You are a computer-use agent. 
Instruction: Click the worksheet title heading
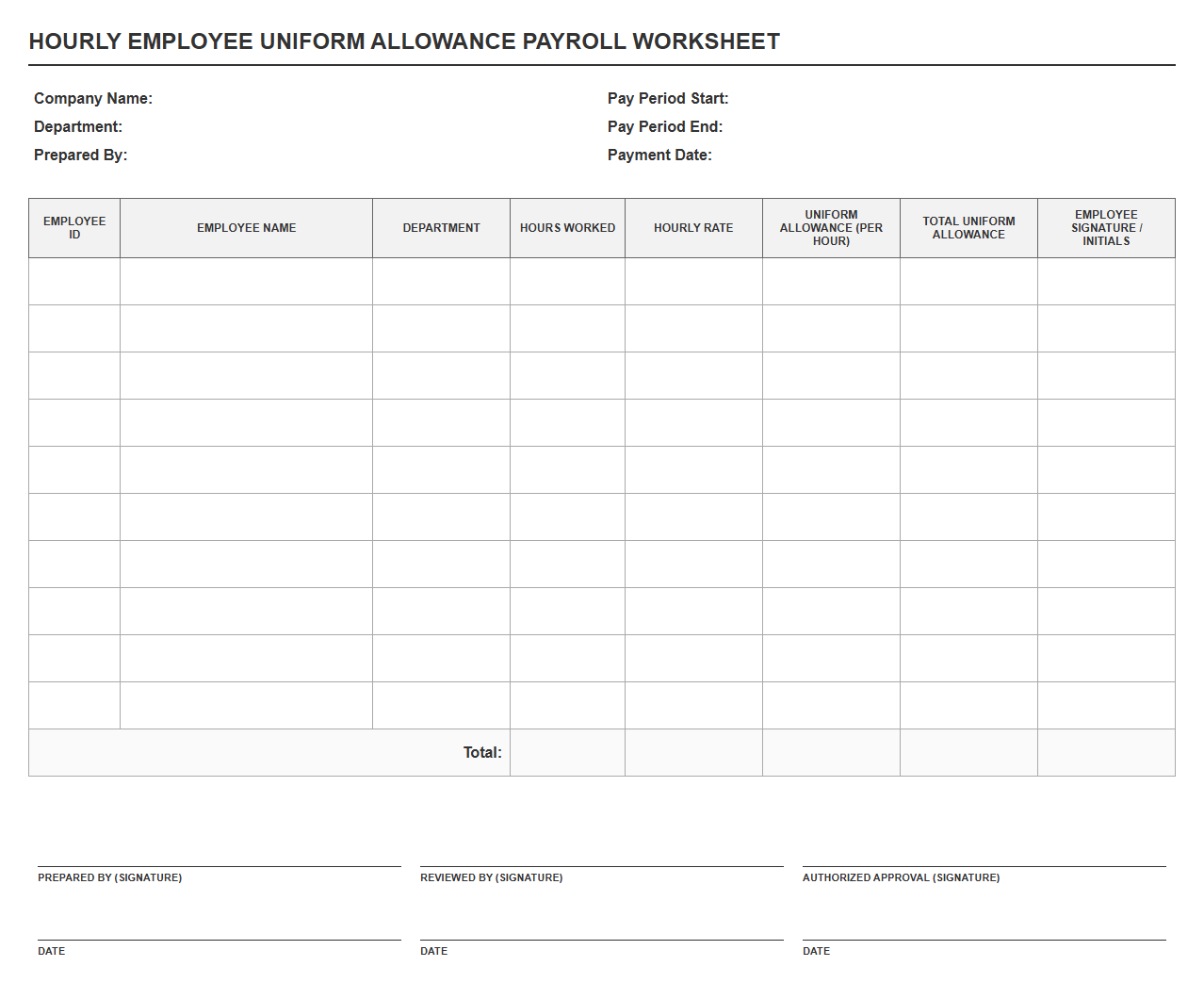(x=404, y=41)
